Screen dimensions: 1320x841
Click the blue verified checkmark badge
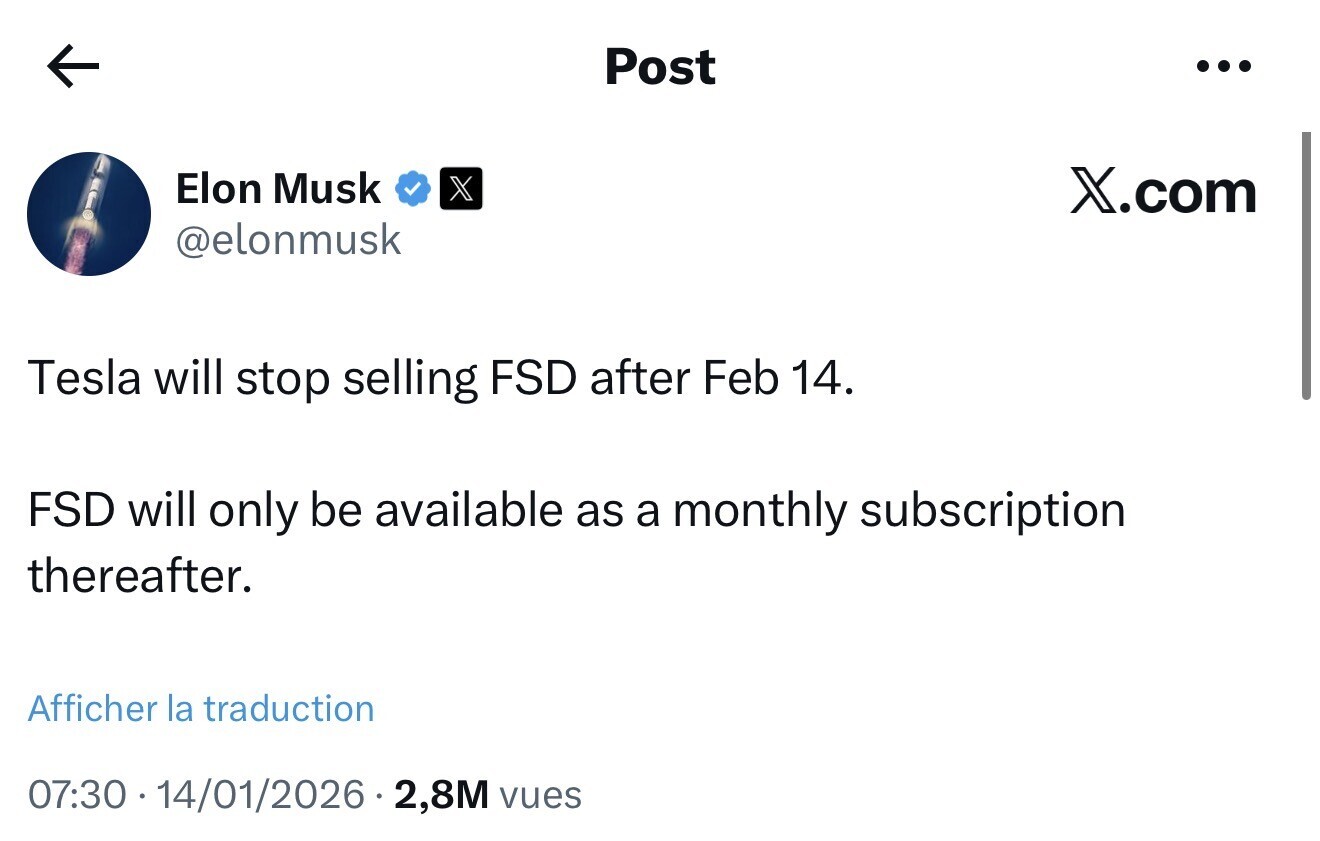coord(413,189)
